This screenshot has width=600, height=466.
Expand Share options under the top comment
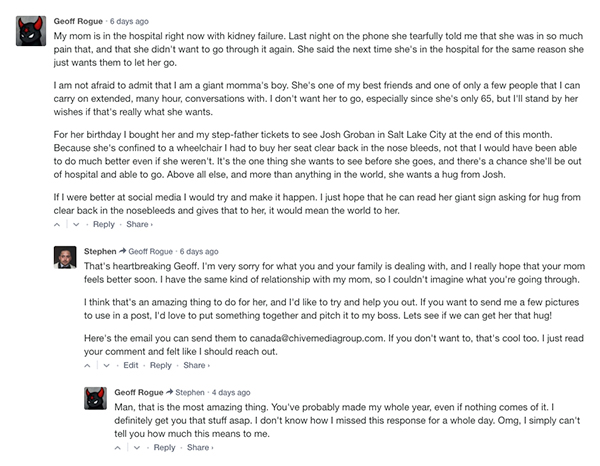point(139,225)
